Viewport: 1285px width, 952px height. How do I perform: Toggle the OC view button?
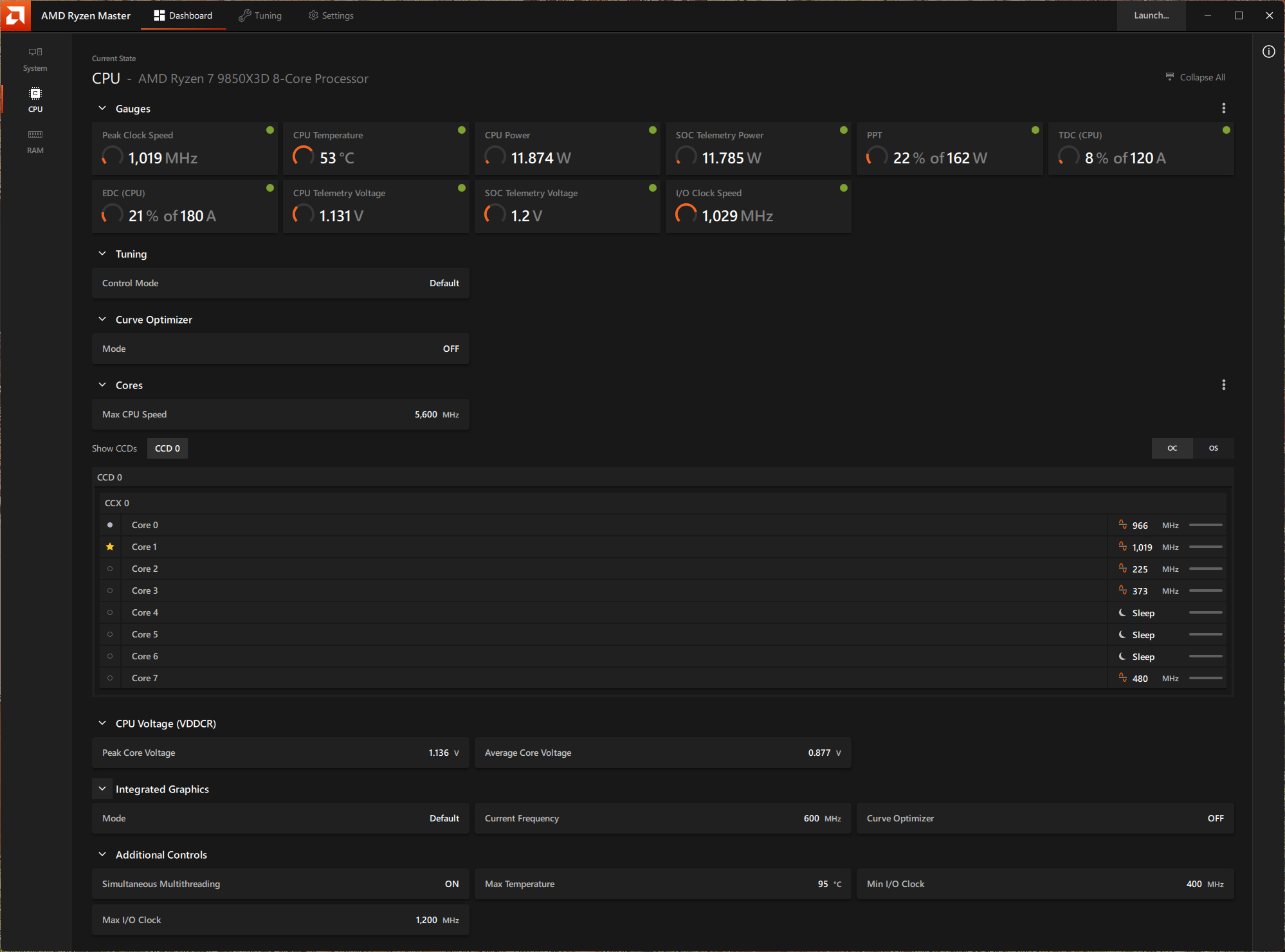point(1172,448)
